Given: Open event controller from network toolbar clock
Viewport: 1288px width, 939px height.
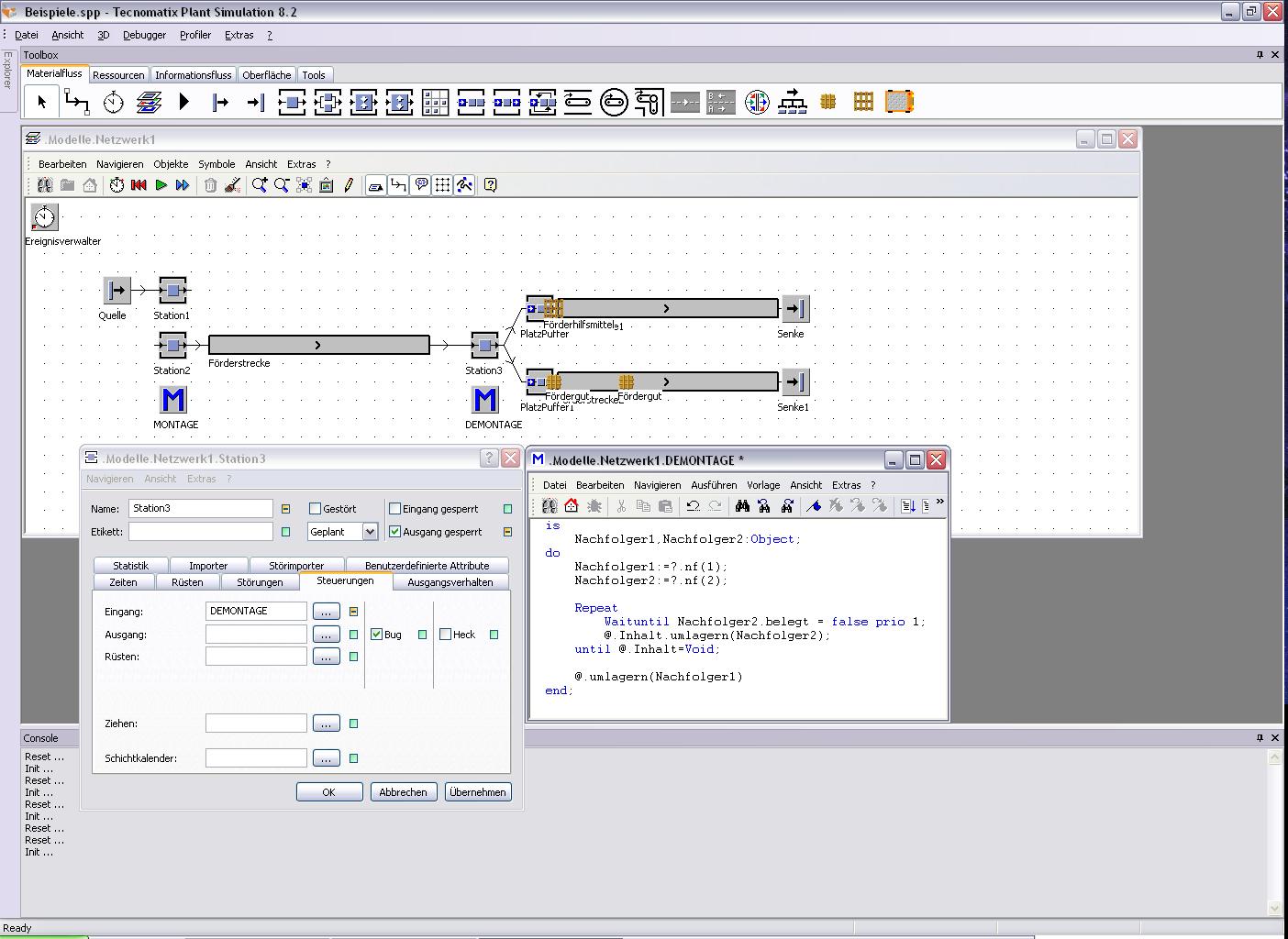Looking at the screenshot, I should (117, 185).
